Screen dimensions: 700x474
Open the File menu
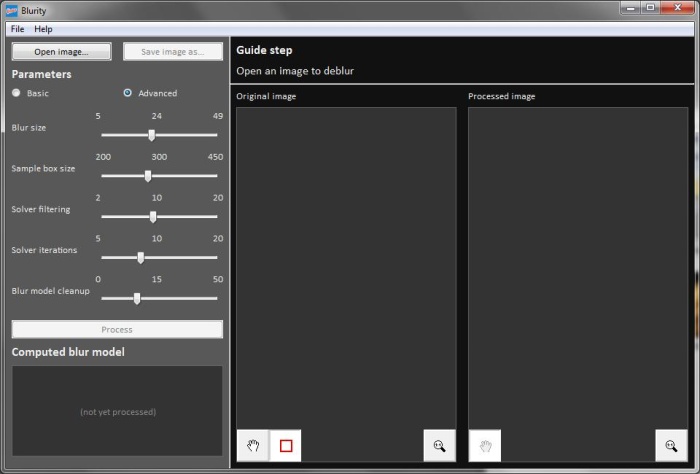(x=17, y=29)
